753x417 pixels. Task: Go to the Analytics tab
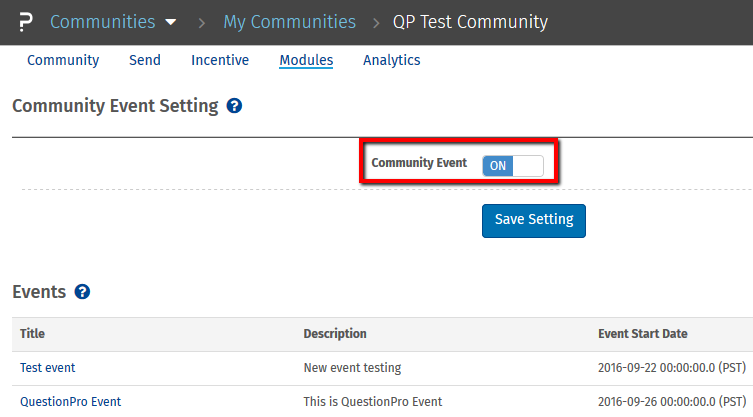(392, 60)
